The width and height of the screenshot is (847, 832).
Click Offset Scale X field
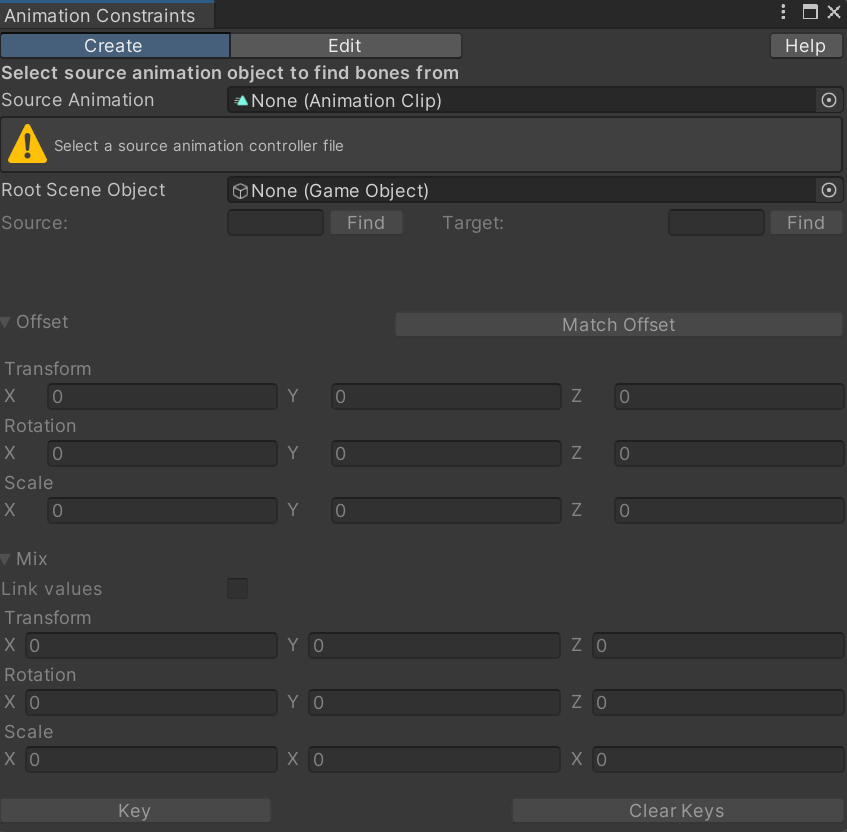163,511
